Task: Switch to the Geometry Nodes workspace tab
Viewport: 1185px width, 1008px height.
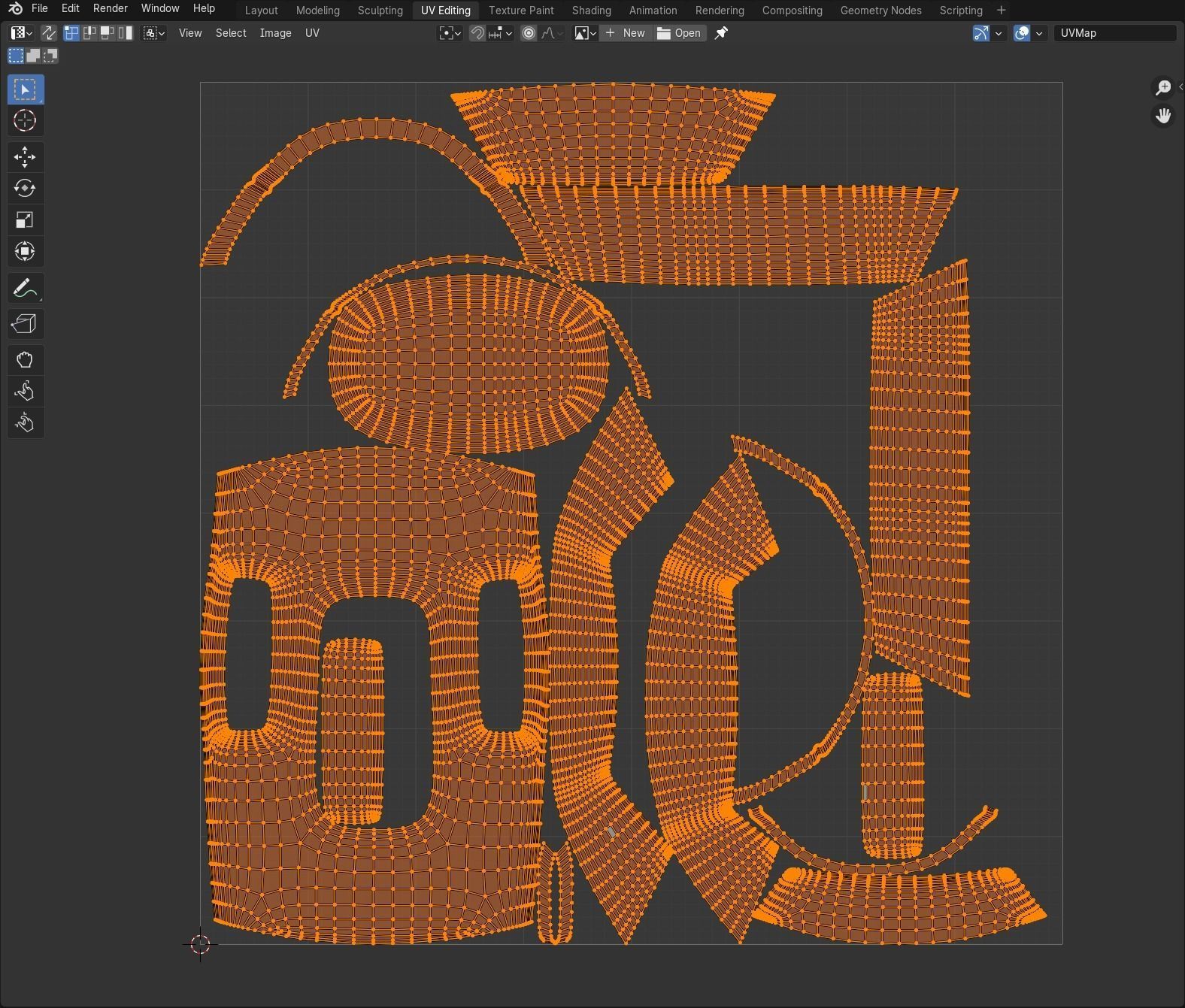Action: coord(881,11)
